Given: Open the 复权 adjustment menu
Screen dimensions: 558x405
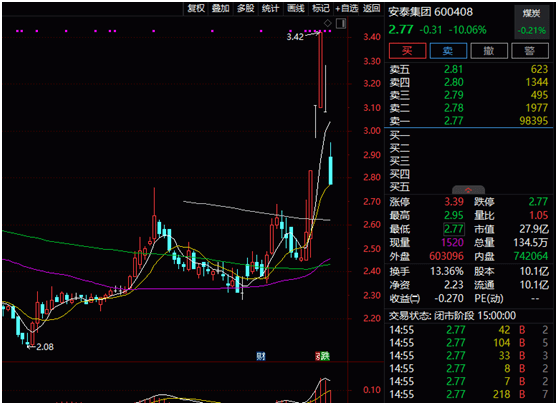Looking at the screenshot, I should 196,8.
